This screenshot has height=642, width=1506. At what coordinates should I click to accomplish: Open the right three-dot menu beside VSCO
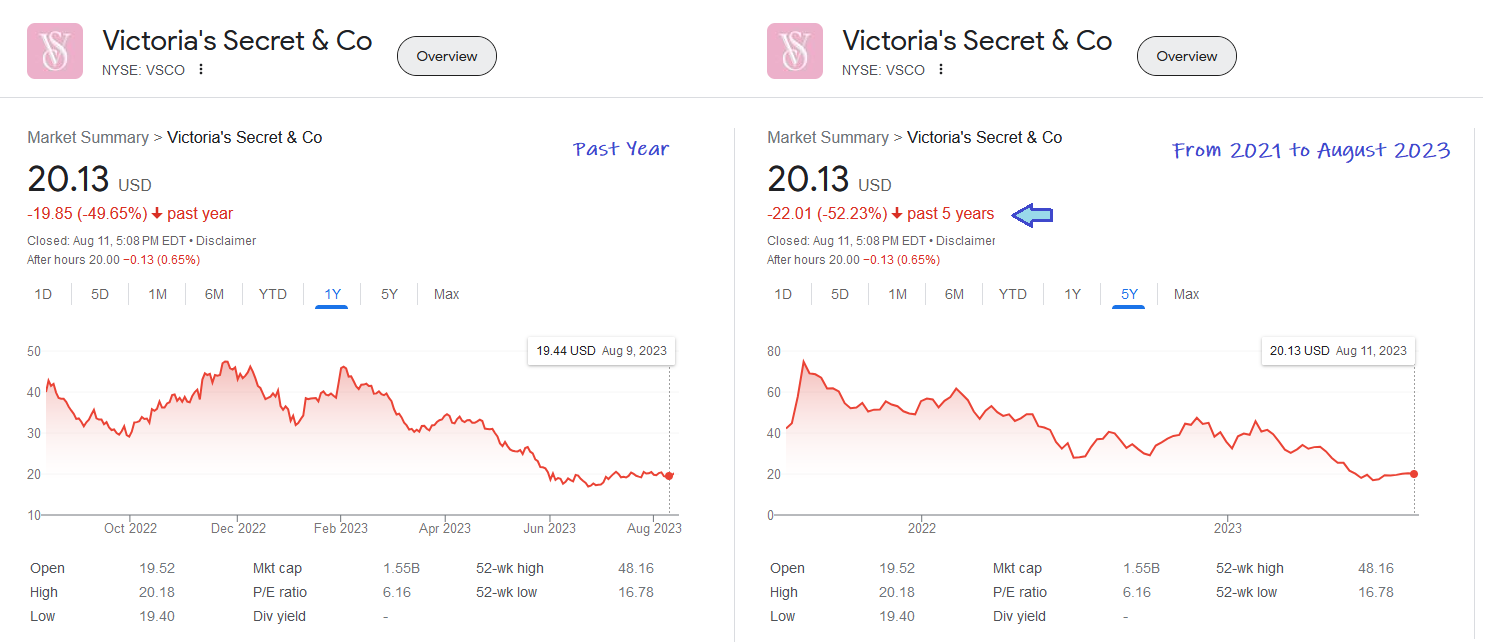click(x=941, y=70)
